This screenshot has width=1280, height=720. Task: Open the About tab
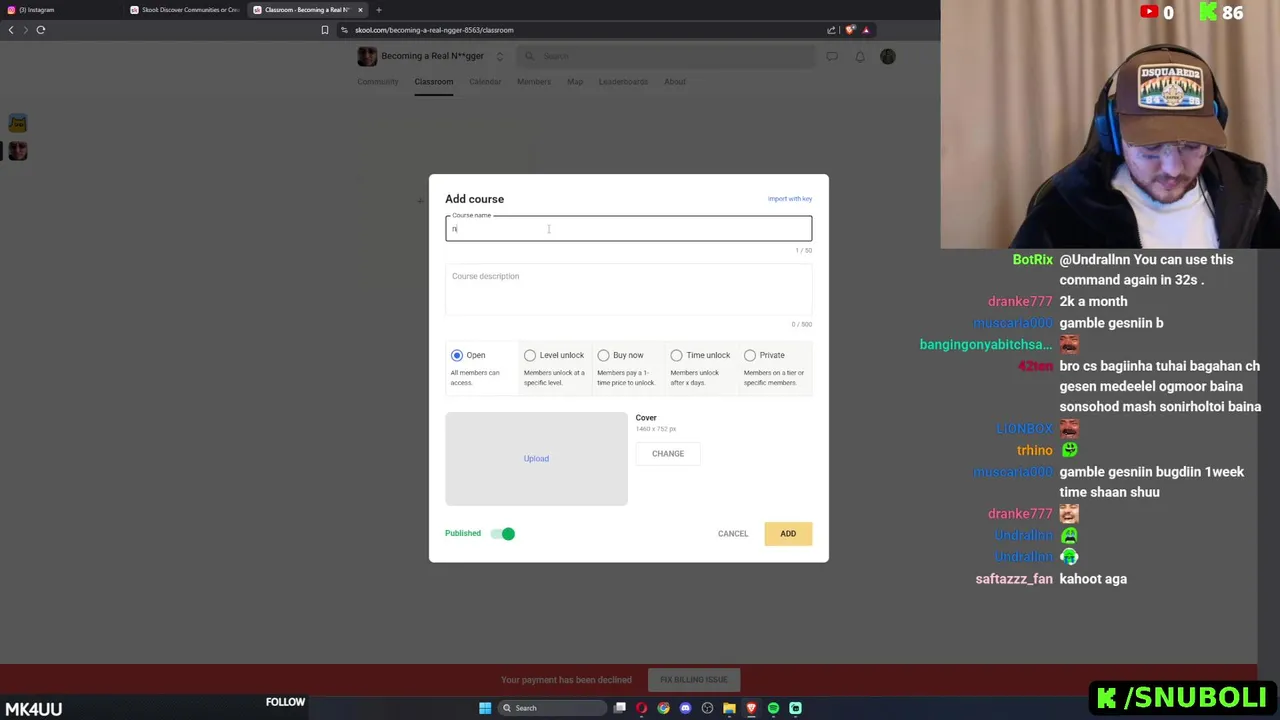tap(675, 82)
